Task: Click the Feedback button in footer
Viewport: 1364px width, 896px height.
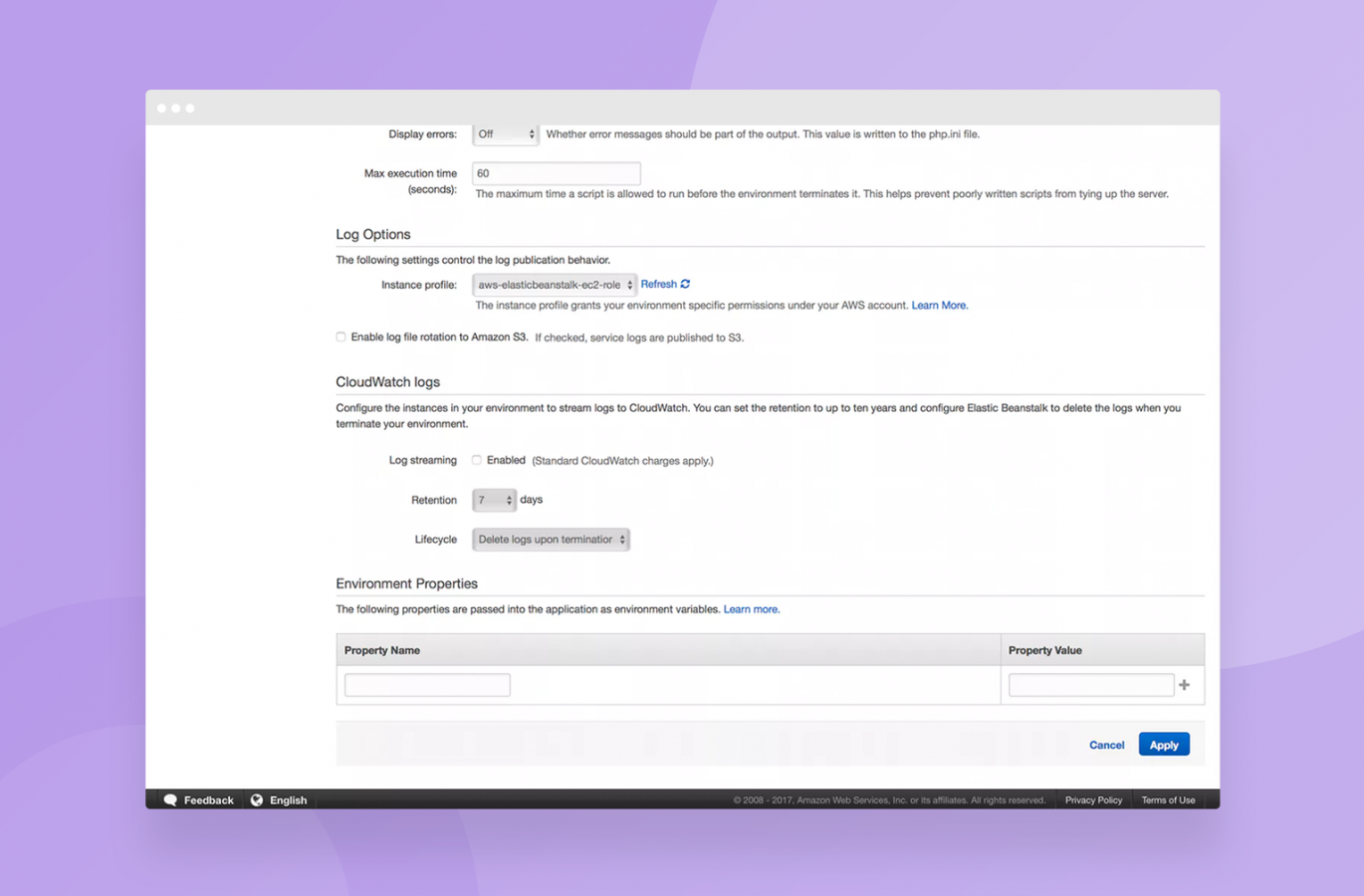Action: (x=199, y=800)
